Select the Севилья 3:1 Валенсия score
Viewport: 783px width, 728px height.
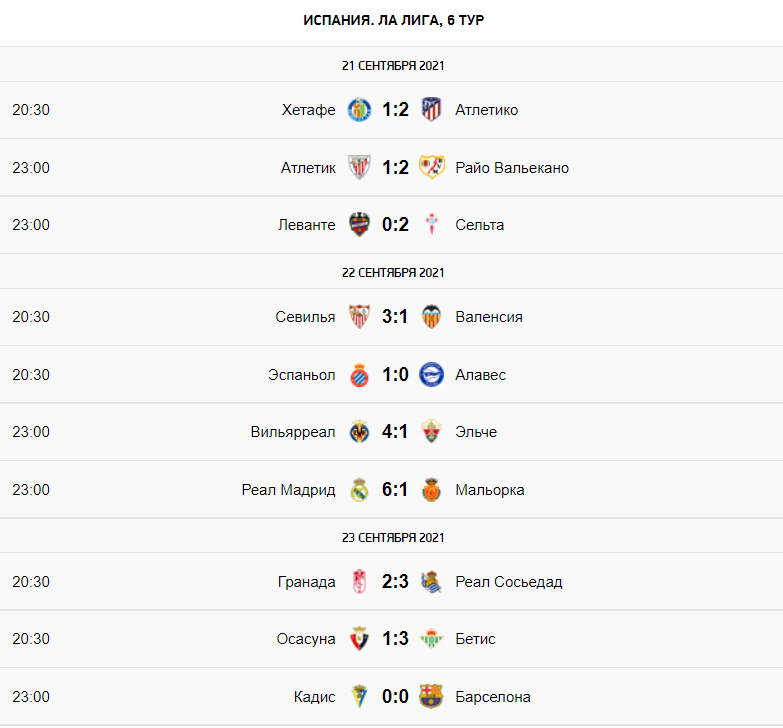point(395,317)
